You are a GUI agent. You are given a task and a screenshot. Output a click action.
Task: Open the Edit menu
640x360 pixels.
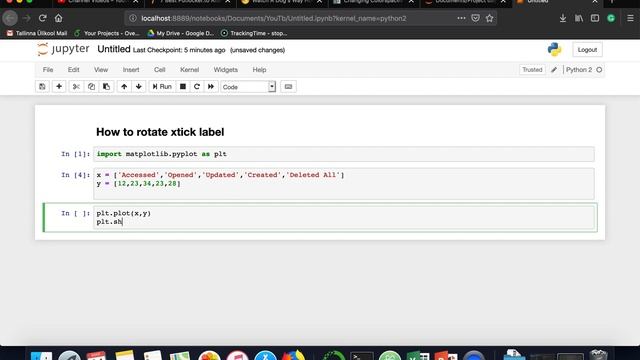73,70
